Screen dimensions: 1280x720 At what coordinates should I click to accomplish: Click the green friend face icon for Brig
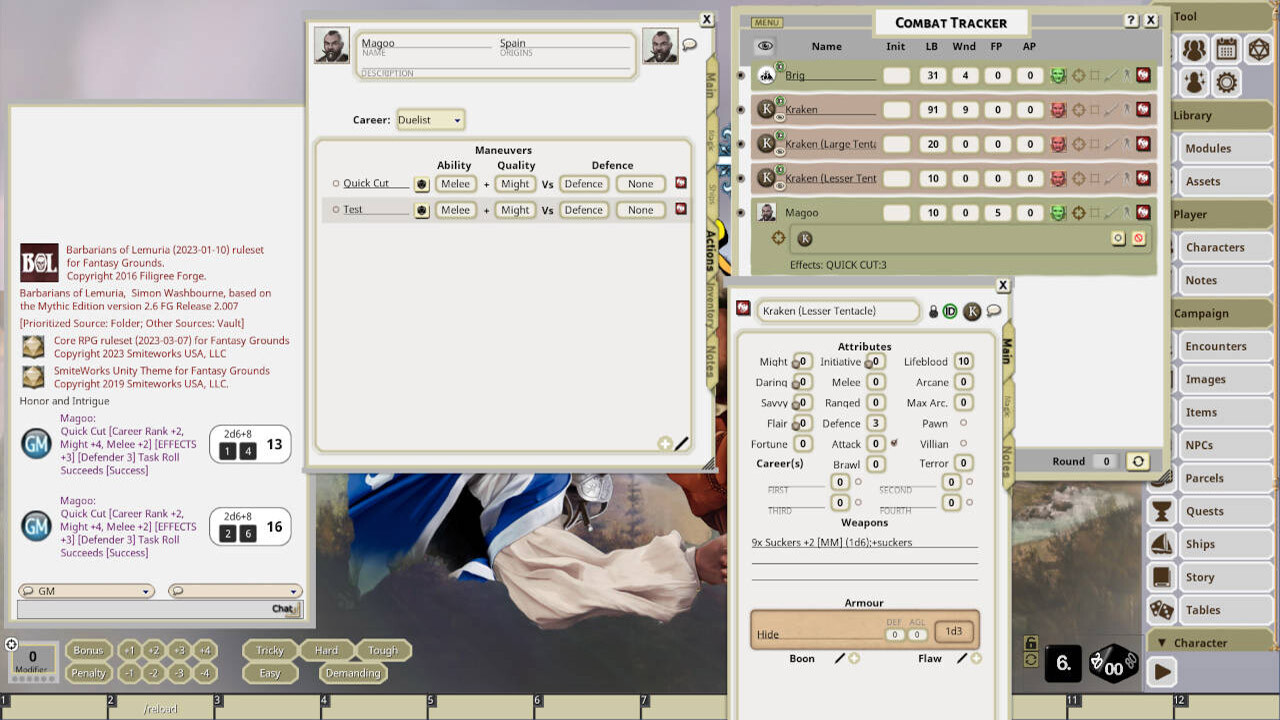tap(1058, 75)
